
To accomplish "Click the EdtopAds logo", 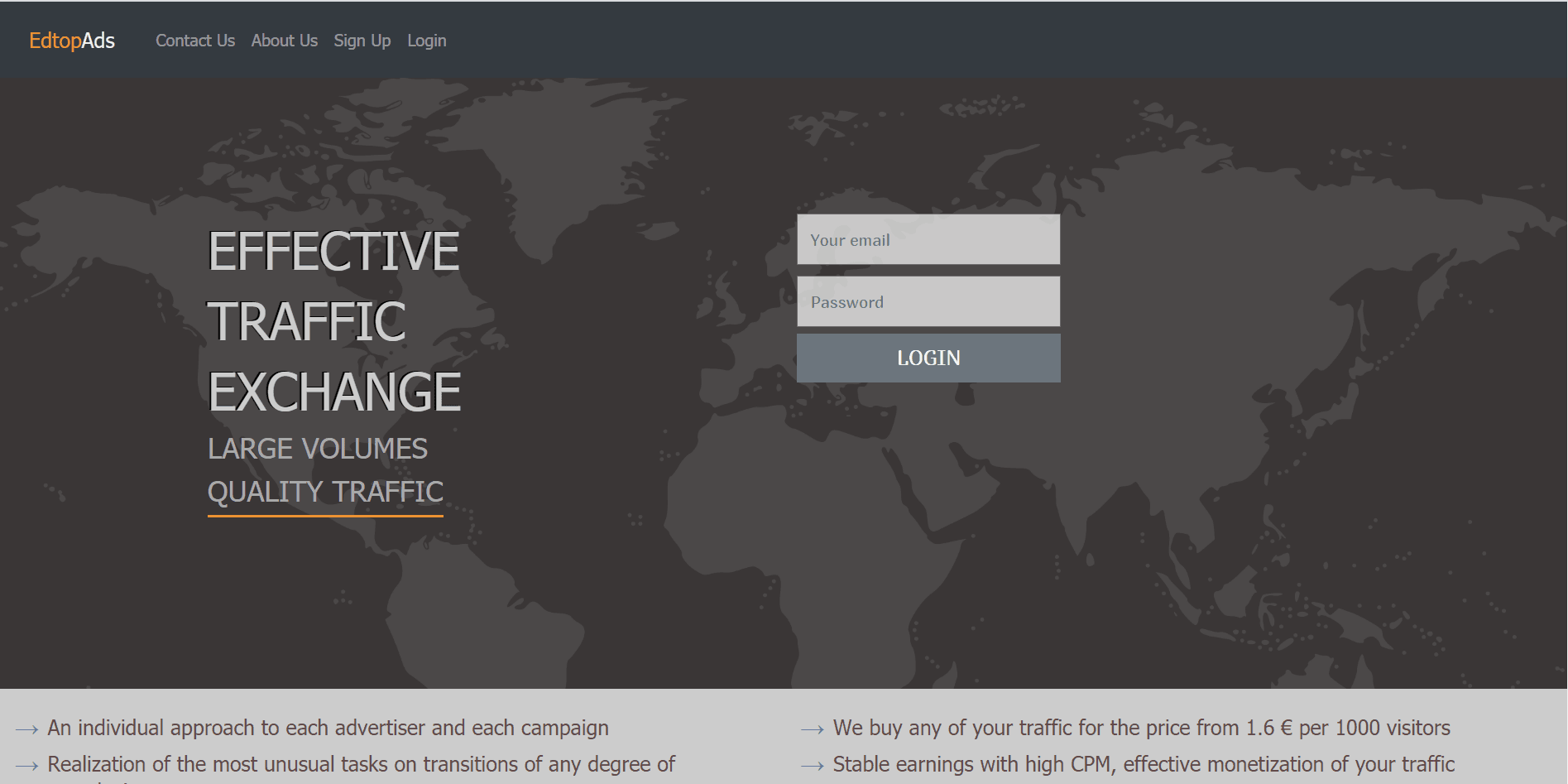I will [72, 41].
